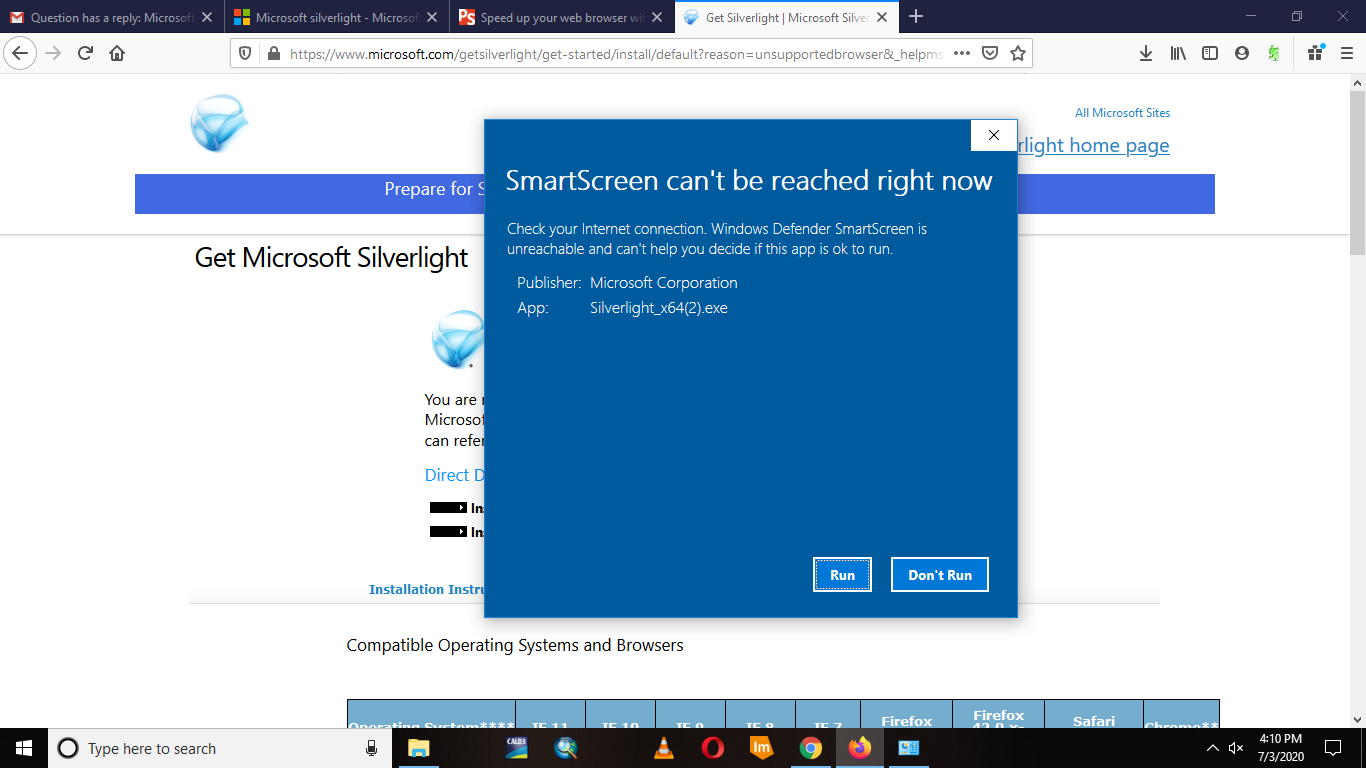
Task: Open the Action Center notifications
Action: coord(1332,748)
